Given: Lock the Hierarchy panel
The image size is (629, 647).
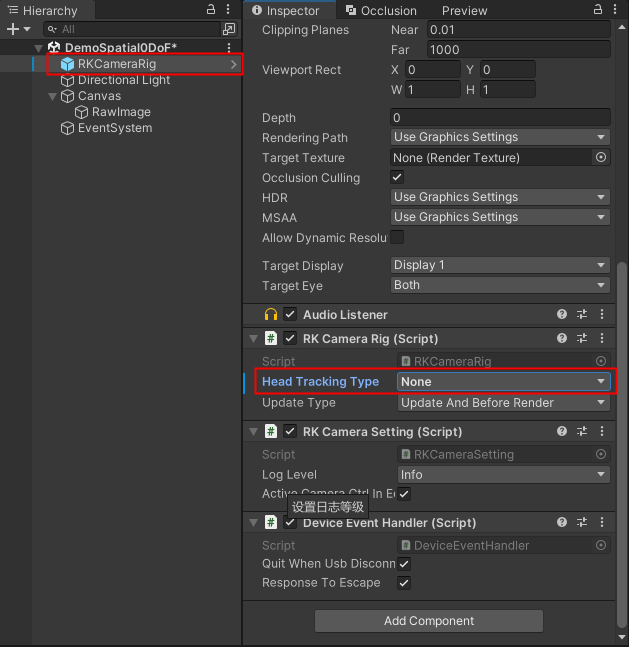Looking at the screenshot, I should click(x=210, y=9).
